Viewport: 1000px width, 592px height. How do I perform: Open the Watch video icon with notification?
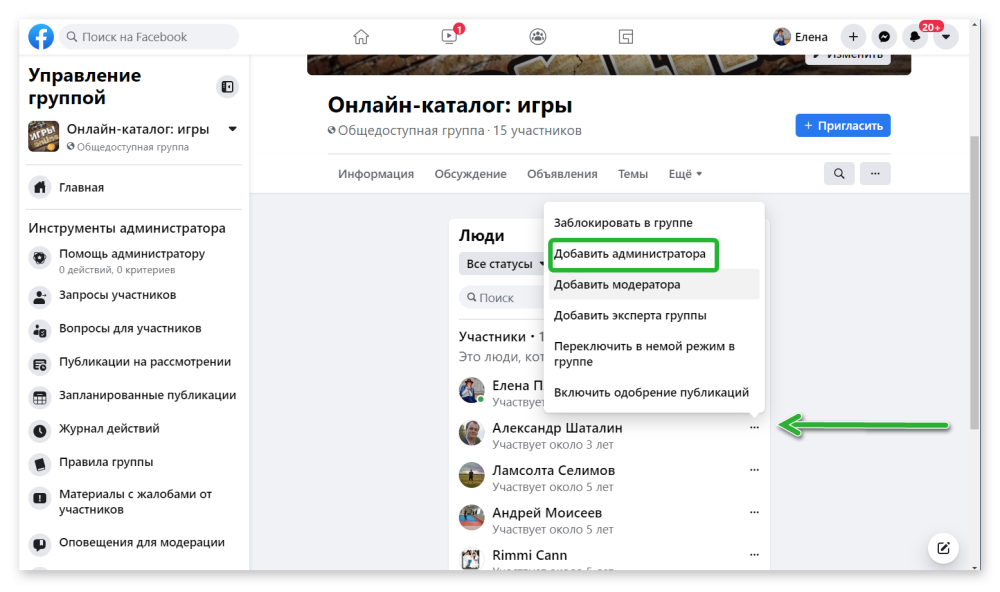[x=448, y=36]
